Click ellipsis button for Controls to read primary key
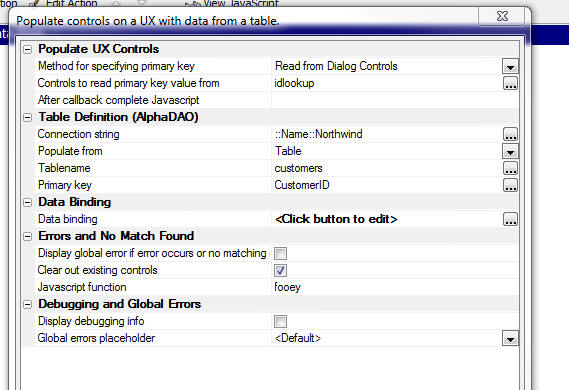The width and height of the screenshot is (569, 390). [x=510, y=83]
